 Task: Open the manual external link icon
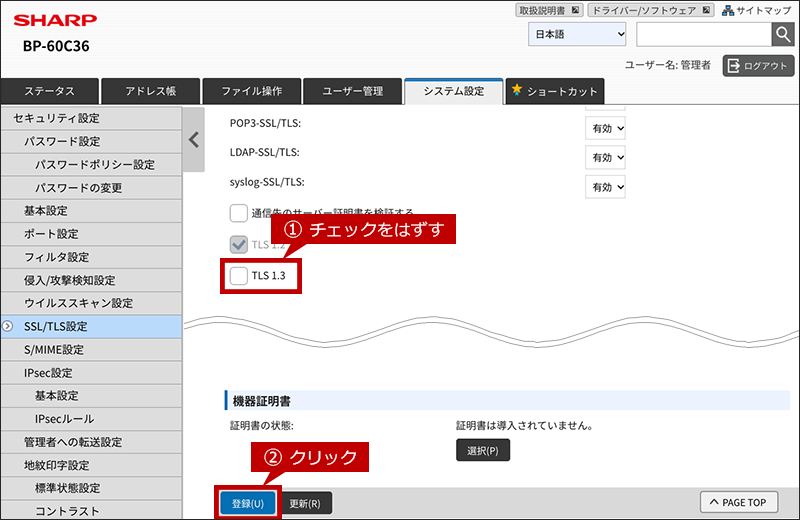[x=575, y=10]
